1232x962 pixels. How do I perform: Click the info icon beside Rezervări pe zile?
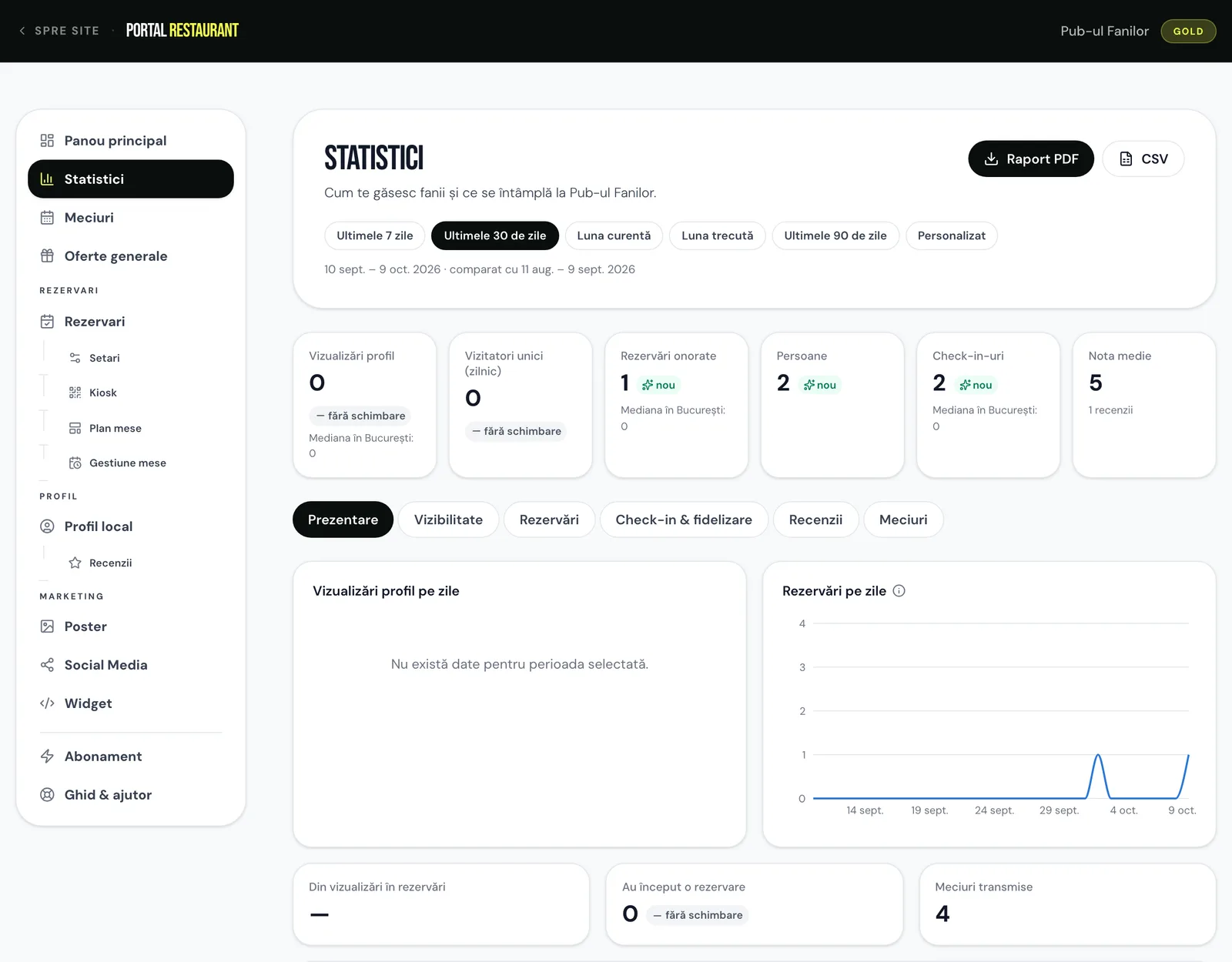[899, 590]
